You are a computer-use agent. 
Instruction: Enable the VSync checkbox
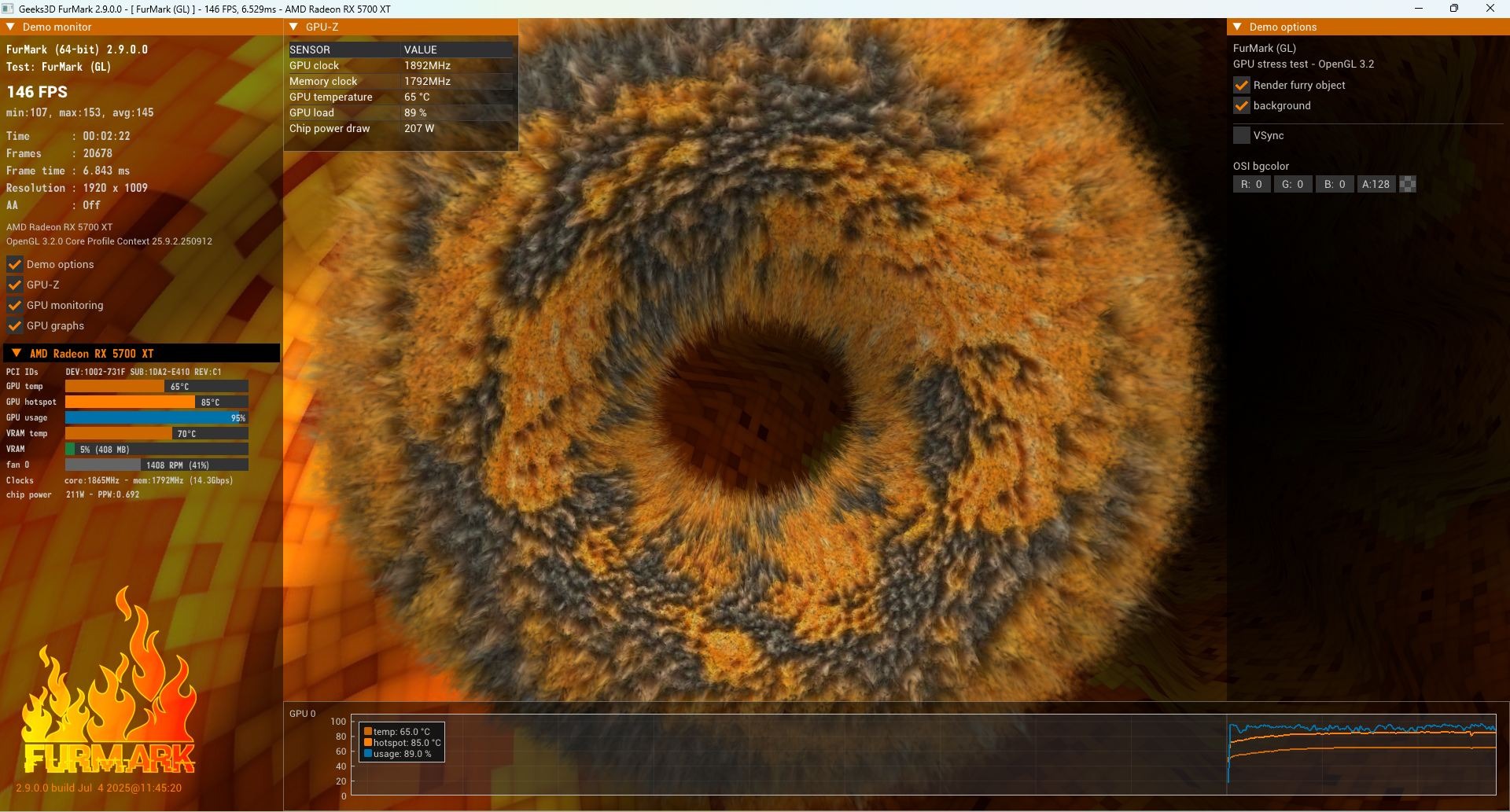tap(1242, 135)
